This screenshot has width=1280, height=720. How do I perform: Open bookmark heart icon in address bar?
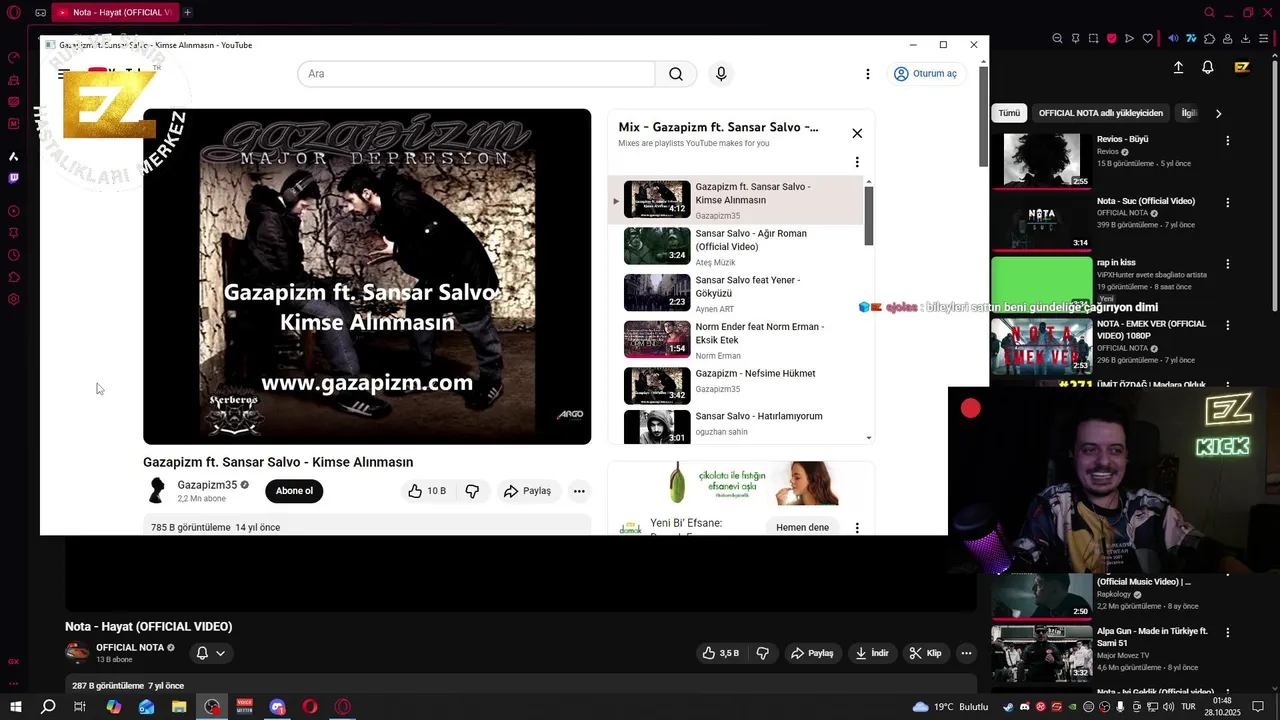(1147, 39)
